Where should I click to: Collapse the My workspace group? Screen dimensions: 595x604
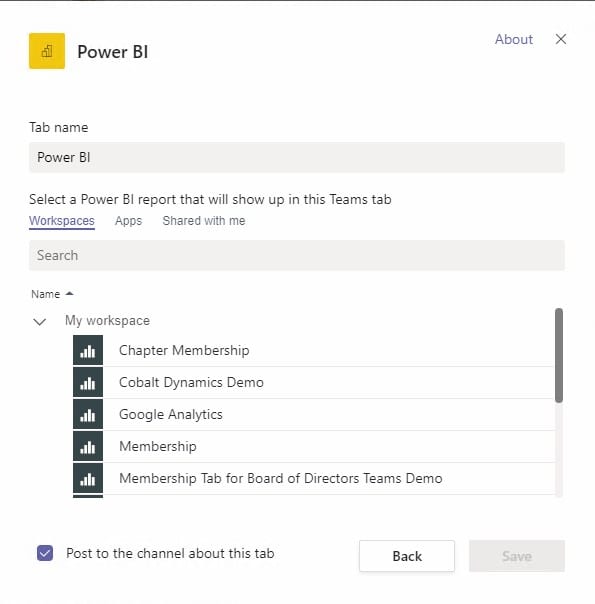pyautogui.click(x=40, y=321)
